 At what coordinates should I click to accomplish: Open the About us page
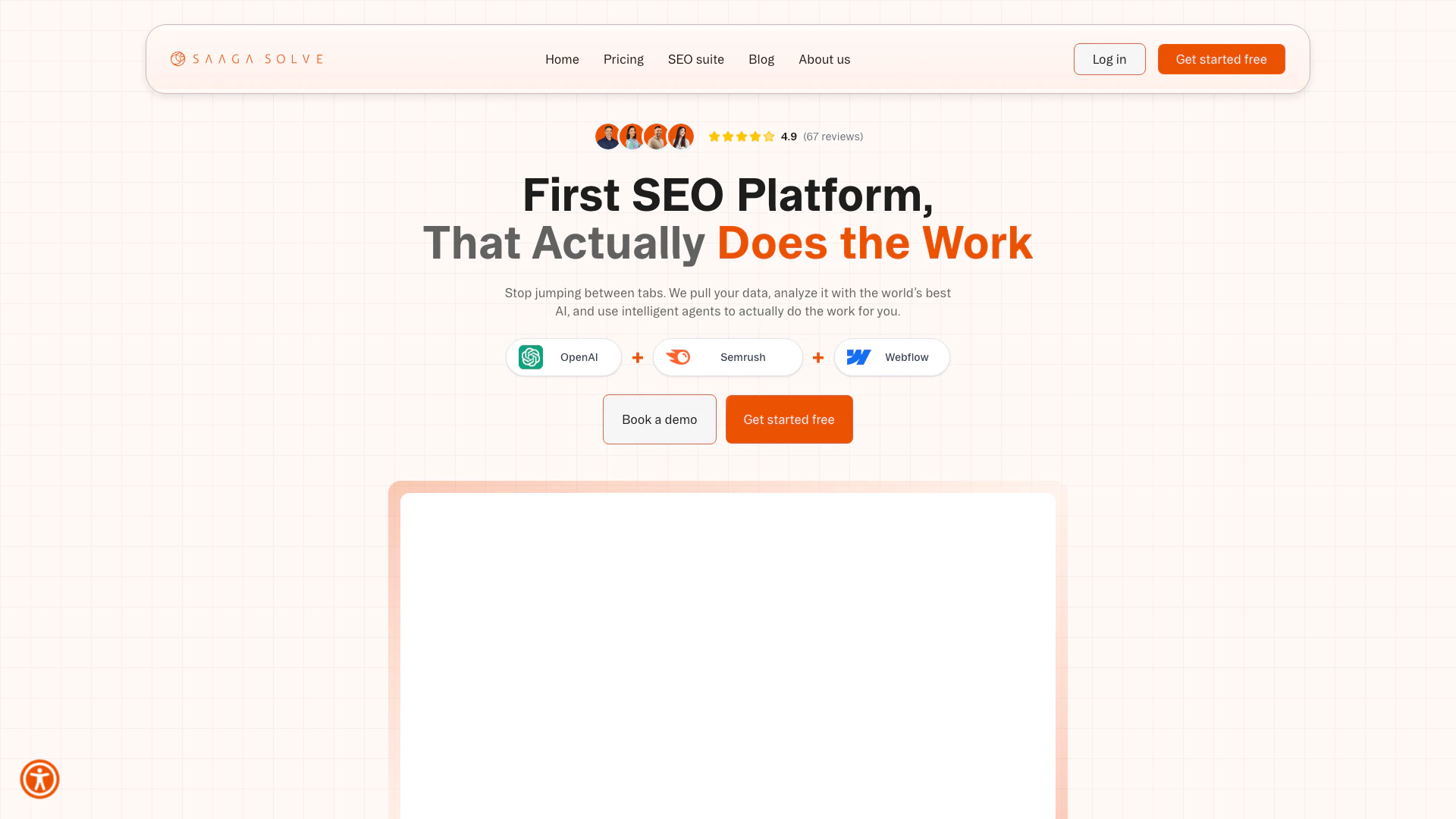coord(824,59)
